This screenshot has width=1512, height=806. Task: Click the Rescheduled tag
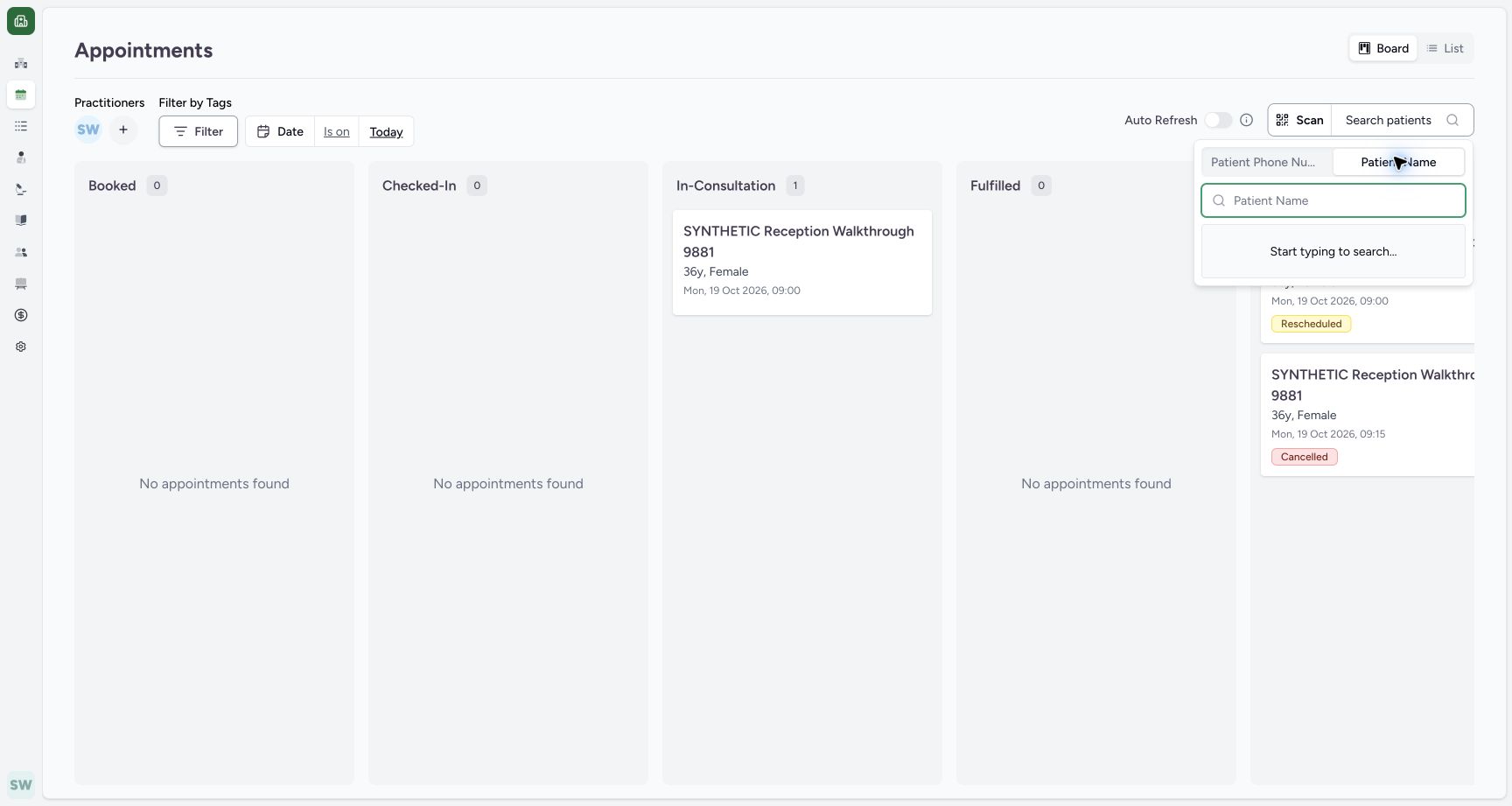1311,324
